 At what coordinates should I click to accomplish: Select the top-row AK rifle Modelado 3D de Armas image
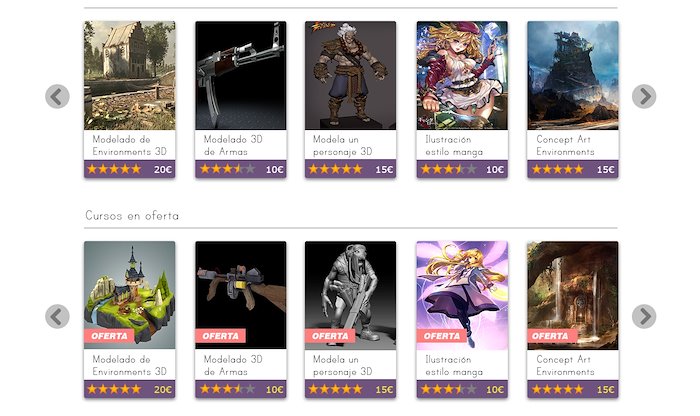pyautogui.click(x=241, y=75)
